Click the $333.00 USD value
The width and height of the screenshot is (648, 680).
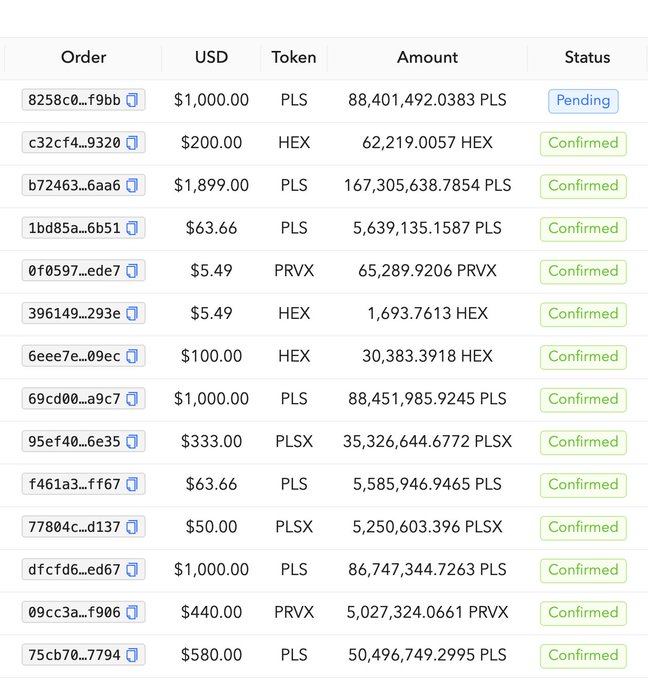[x=211, y=441]
